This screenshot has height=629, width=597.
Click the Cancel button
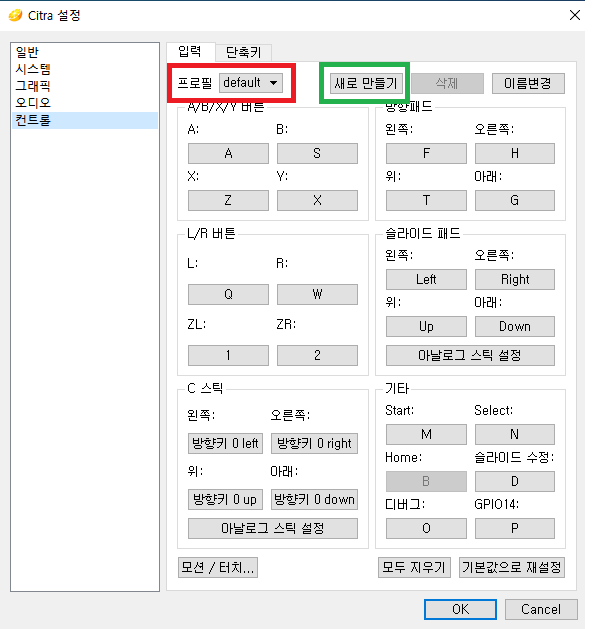(x=541, y=609)
